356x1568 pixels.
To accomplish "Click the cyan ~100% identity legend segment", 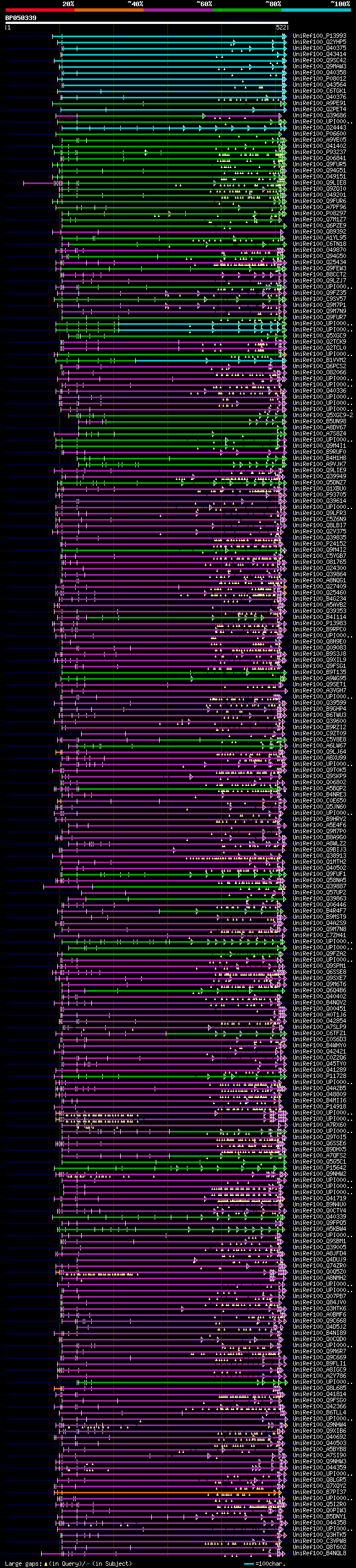I will pyautogui.click(x=316, y=10).
